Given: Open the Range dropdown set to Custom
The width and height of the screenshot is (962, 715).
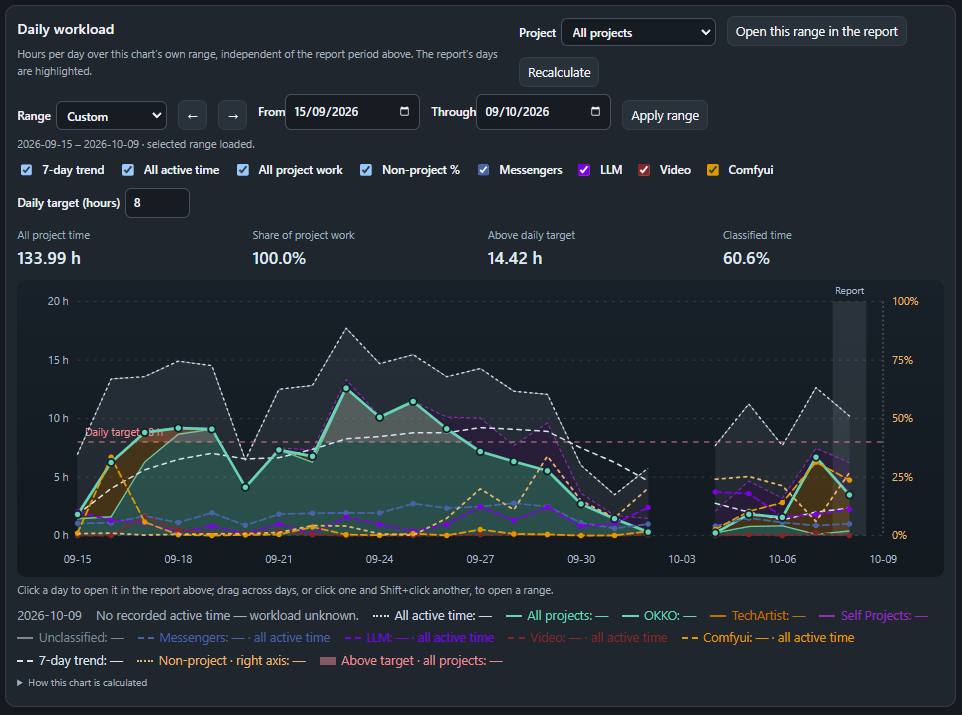Looking at the screenshot, I should [x=112, y=116].
